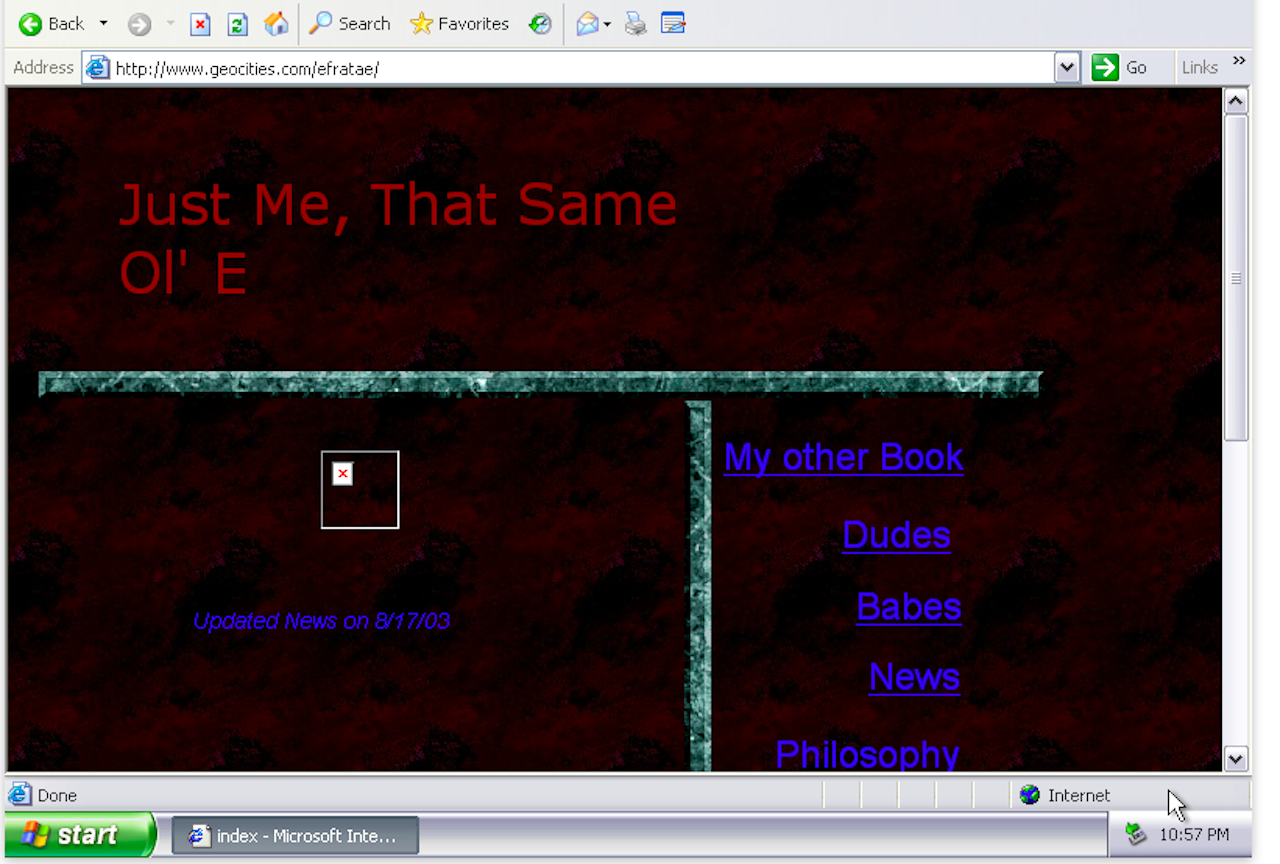
Task: Open the News link
Action: [914, 677]
